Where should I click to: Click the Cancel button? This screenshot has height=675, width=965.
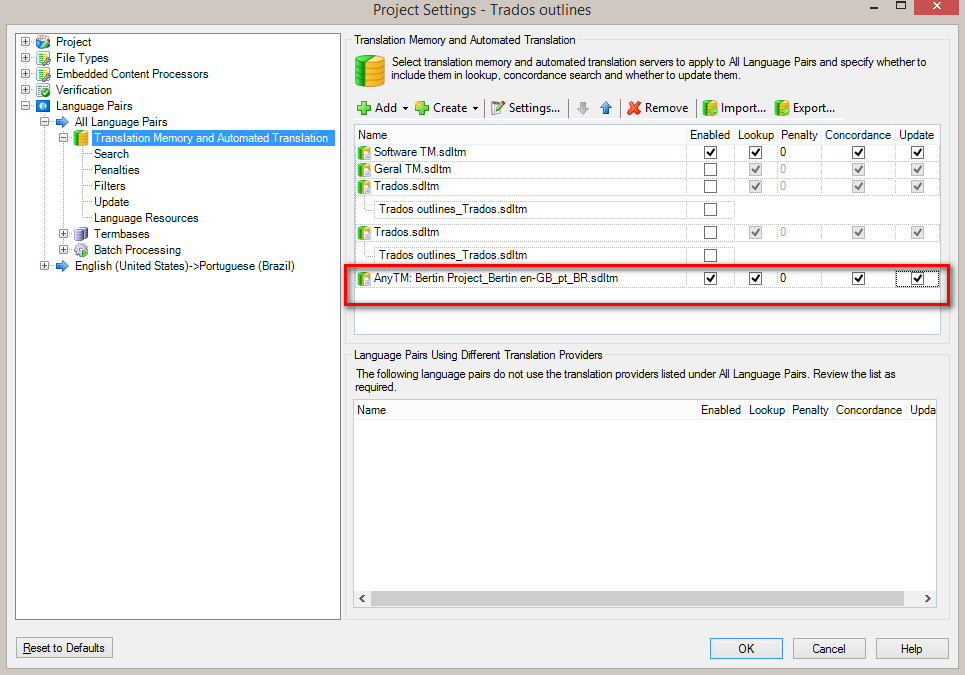click(829, 649)
